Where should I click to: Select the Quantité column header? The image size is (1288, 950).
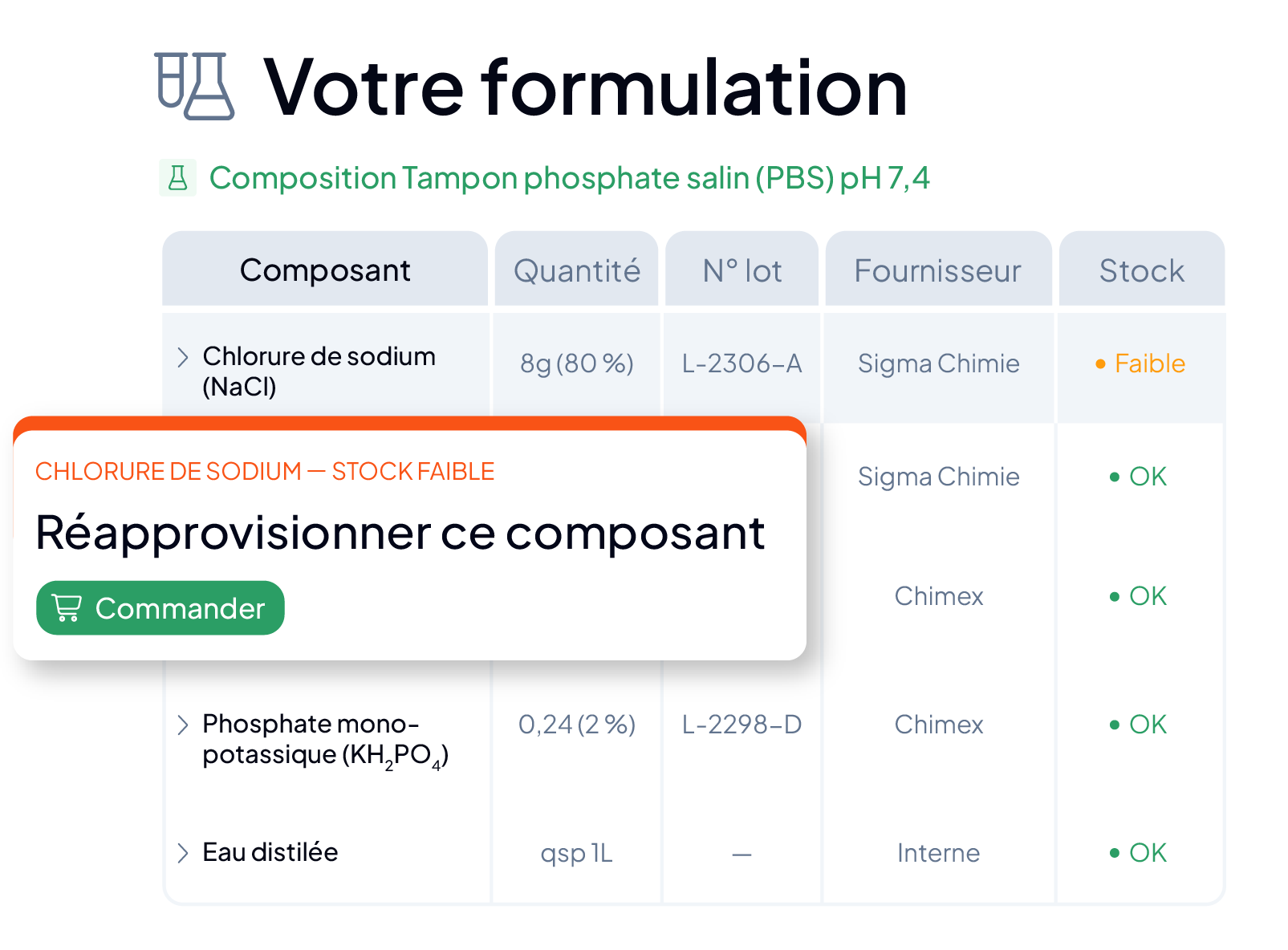577,270
